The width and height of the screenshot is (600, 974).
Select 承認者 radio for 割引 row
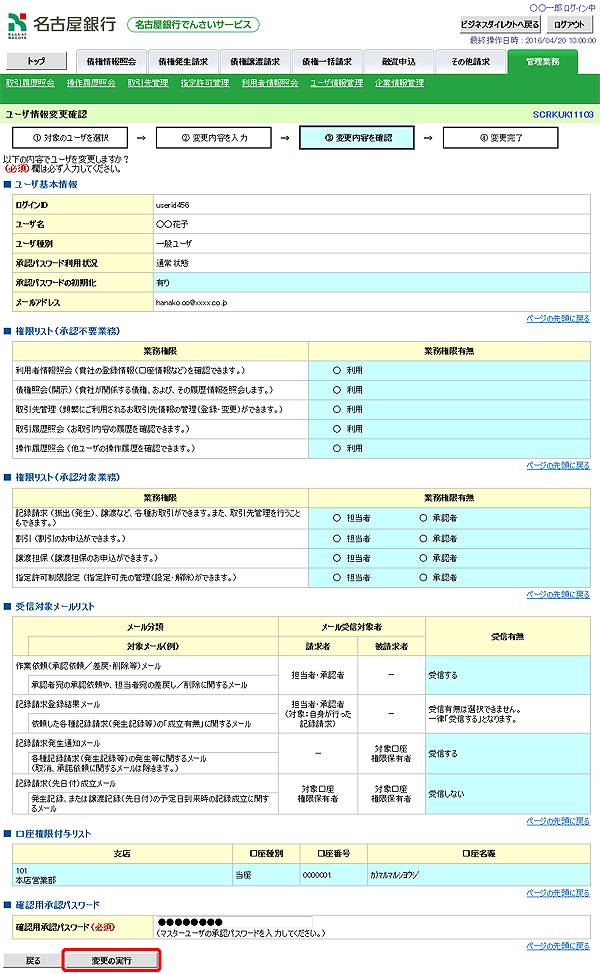click(423, 539)
